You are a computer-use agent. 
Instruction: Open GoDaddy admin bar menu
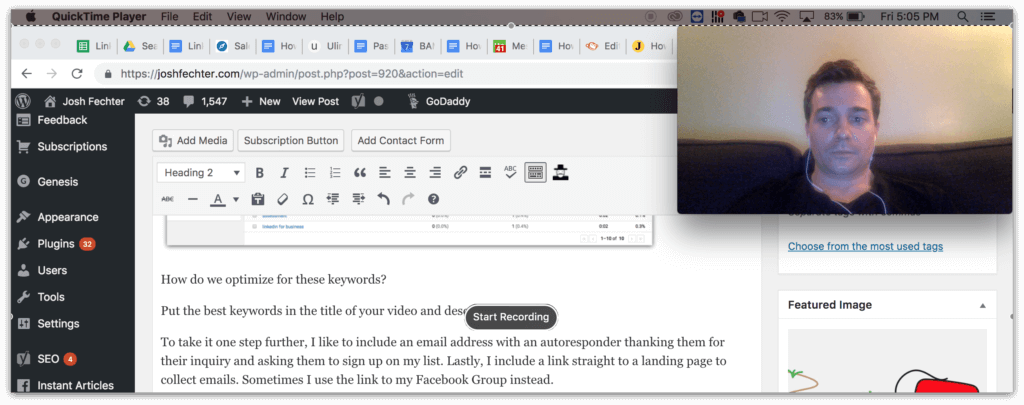[x=439, y=101]
